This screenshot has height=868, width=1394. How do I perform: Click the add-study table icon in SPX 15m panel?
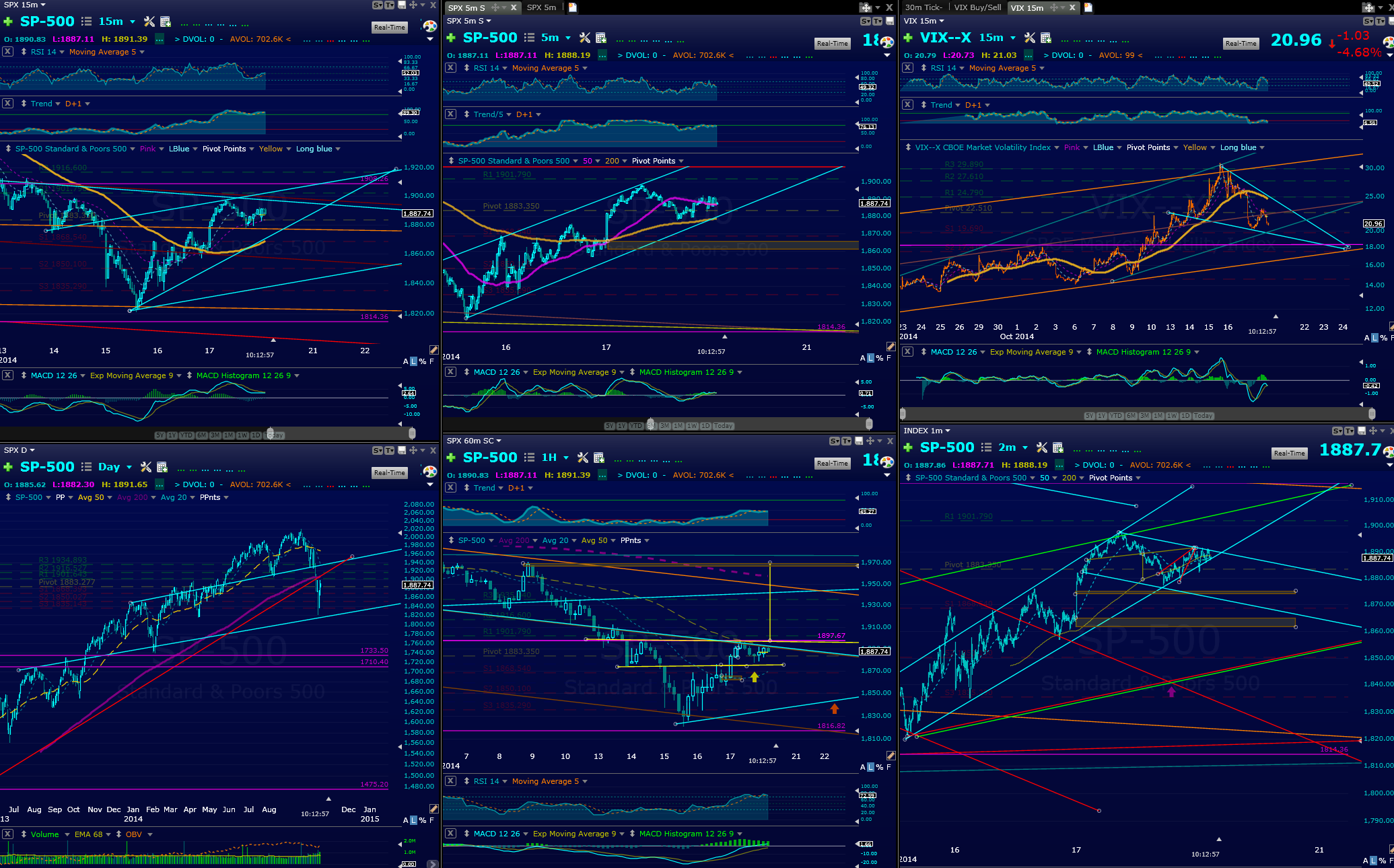tap(166, 22)
